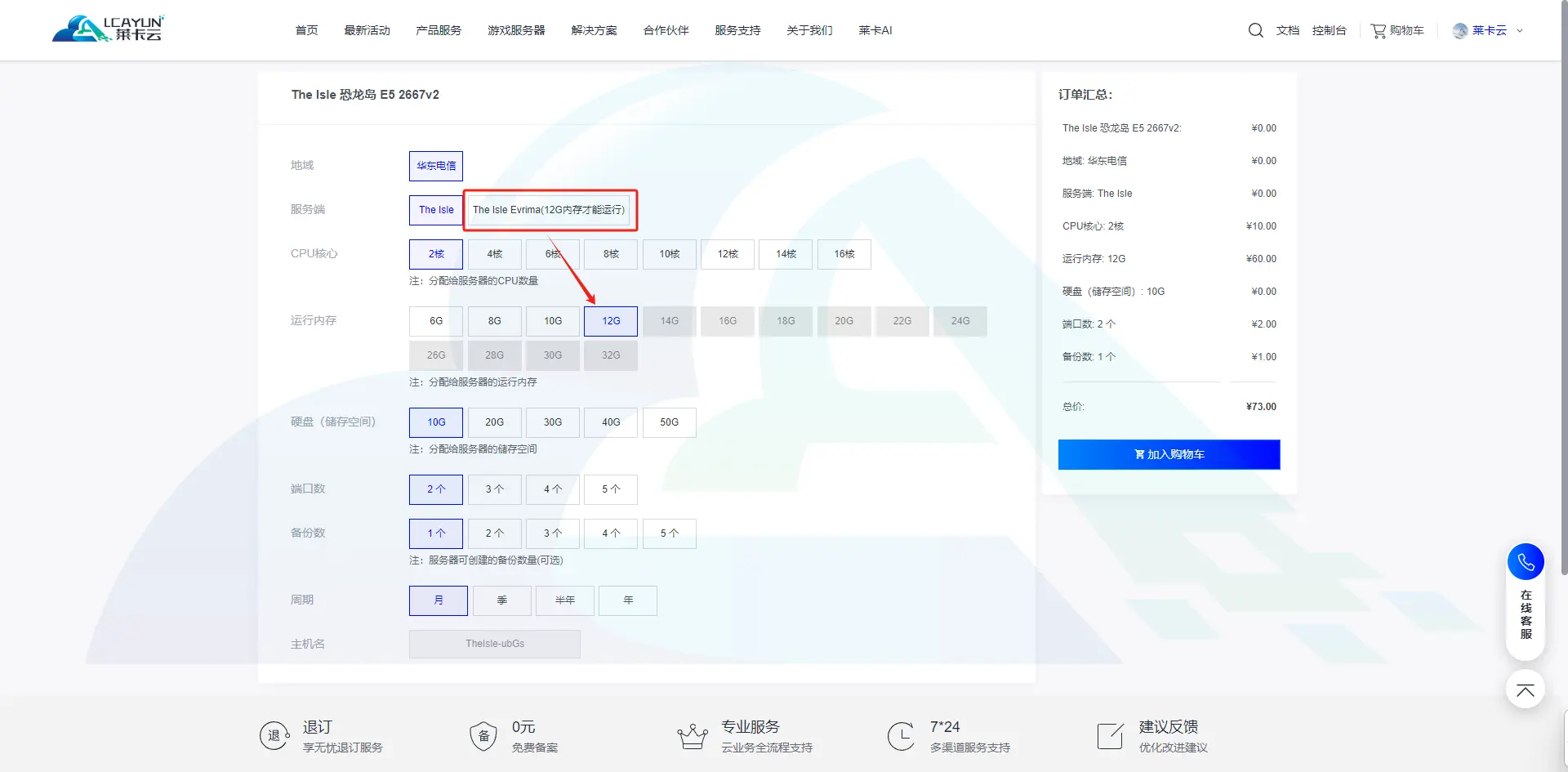Click the 主机名 TheIsle-ubGs field
The height and width of the screenshot is (772, 1568).
point(495,644)
